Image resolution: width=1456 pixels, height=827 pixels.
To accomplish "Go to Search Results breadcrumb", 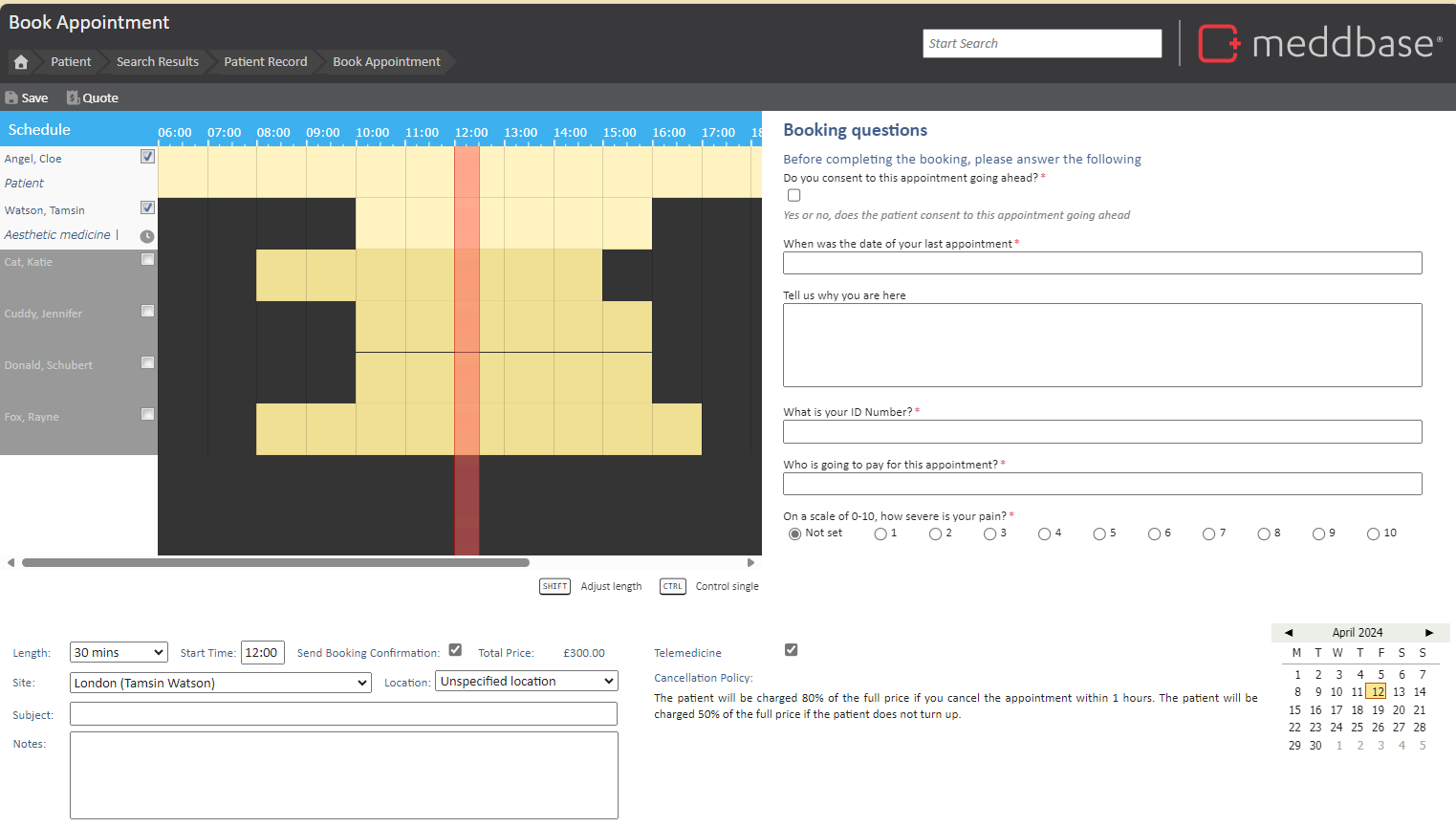I will point(157,62).
